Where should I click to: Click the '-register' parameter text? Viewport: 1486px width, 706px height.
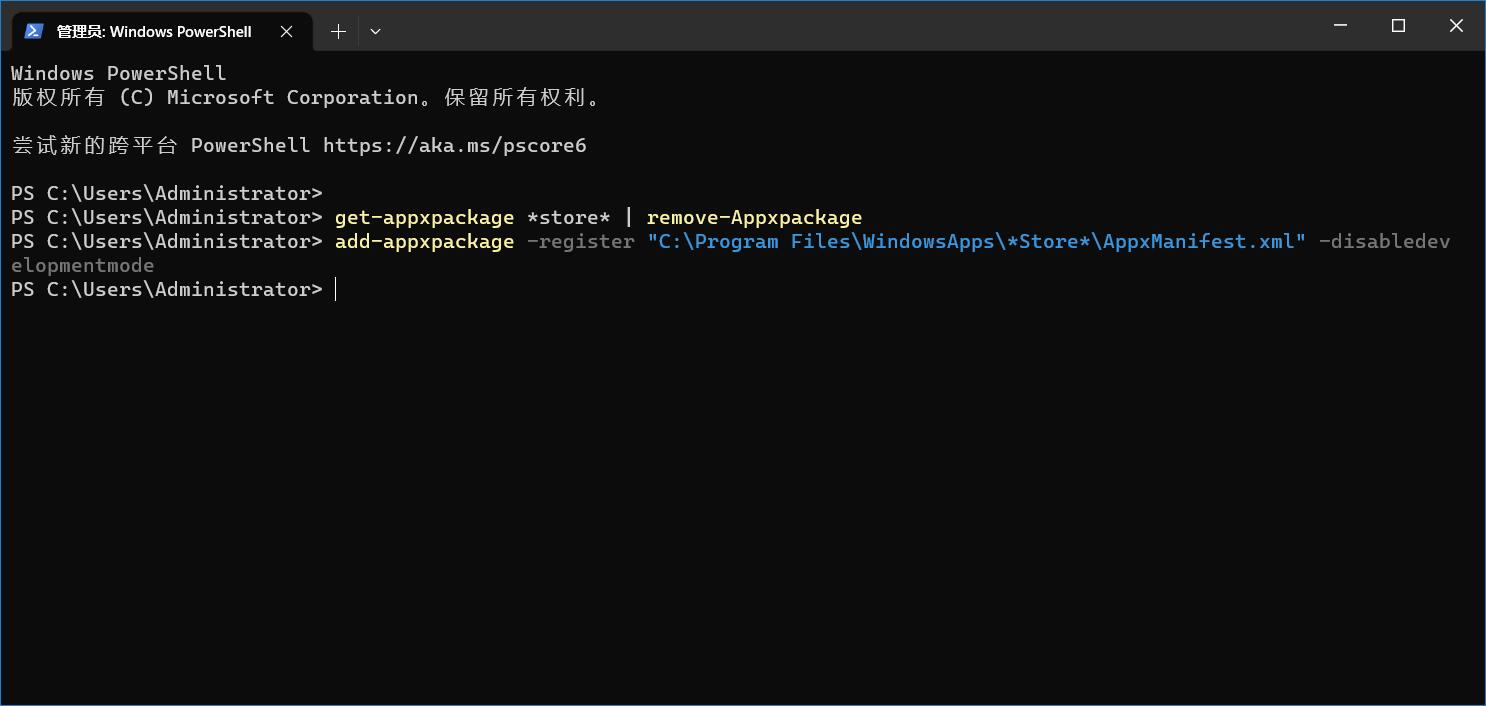tap(581, 241)
